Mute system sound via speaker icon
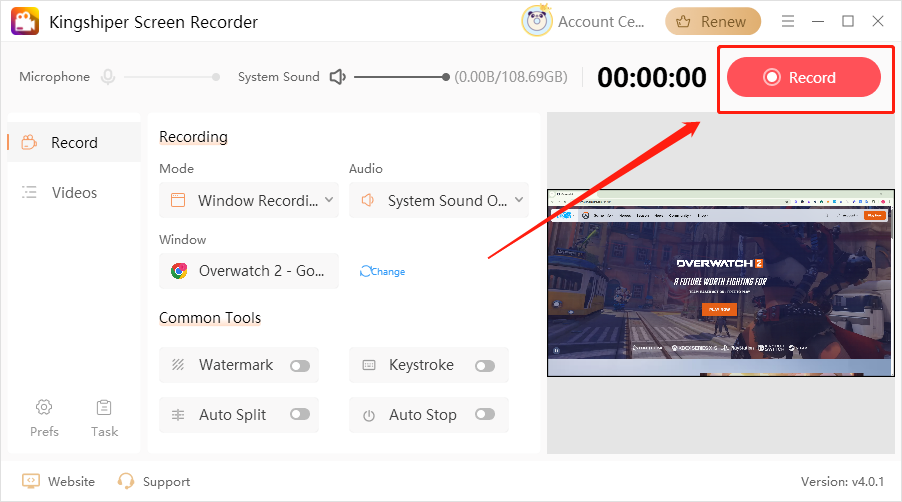Image resolution: width=902 pixels, height=502 pixels. pos(338,77)
